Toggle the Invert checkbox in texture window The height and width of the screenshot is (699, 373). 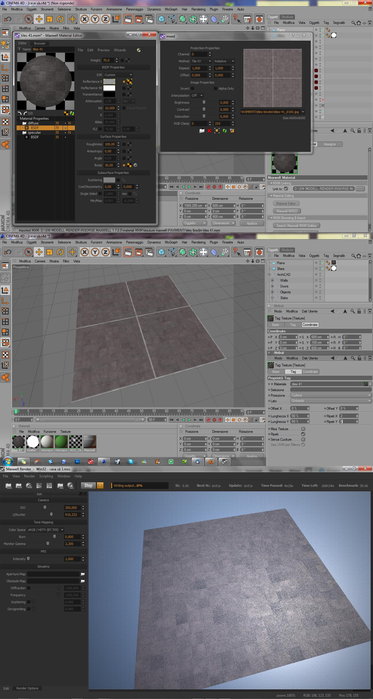[x=192, y=88]
